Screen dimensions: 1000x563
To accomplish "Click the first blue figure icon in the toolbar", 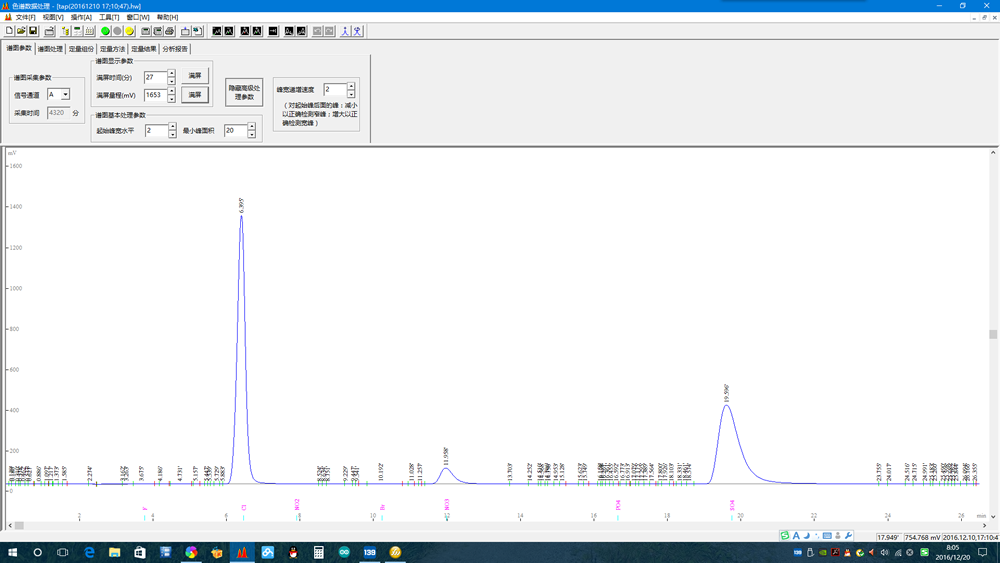I will (346, 31).
